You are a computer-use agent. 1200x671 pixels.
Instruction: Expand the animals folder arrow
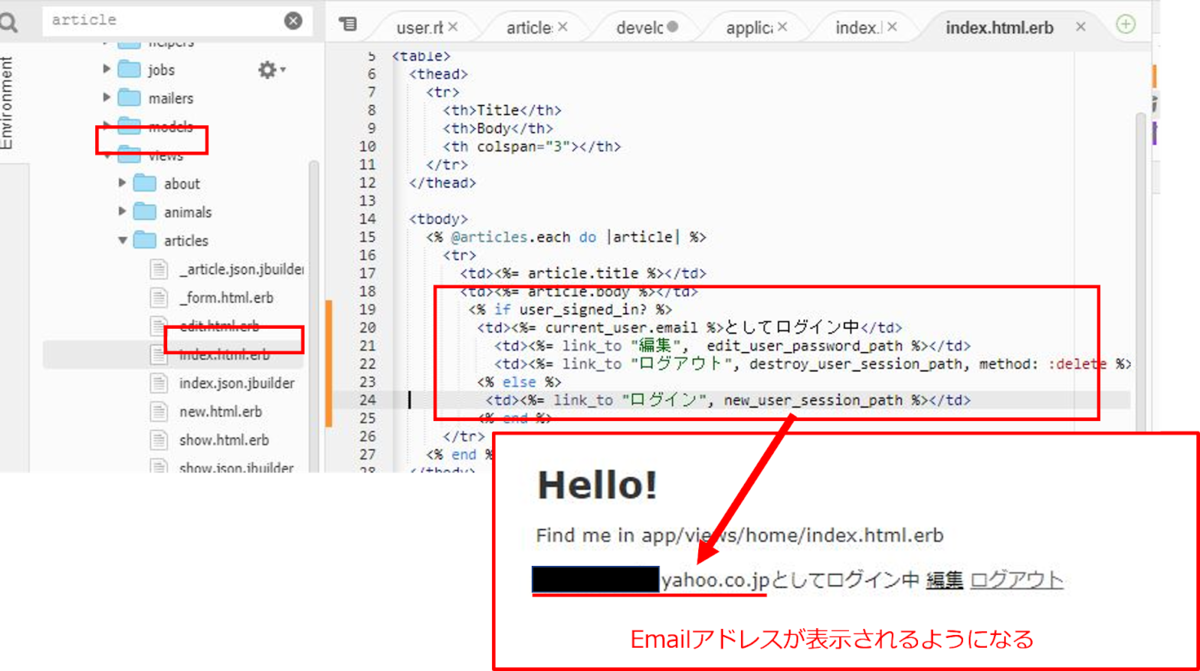click(x=123, y=212)
